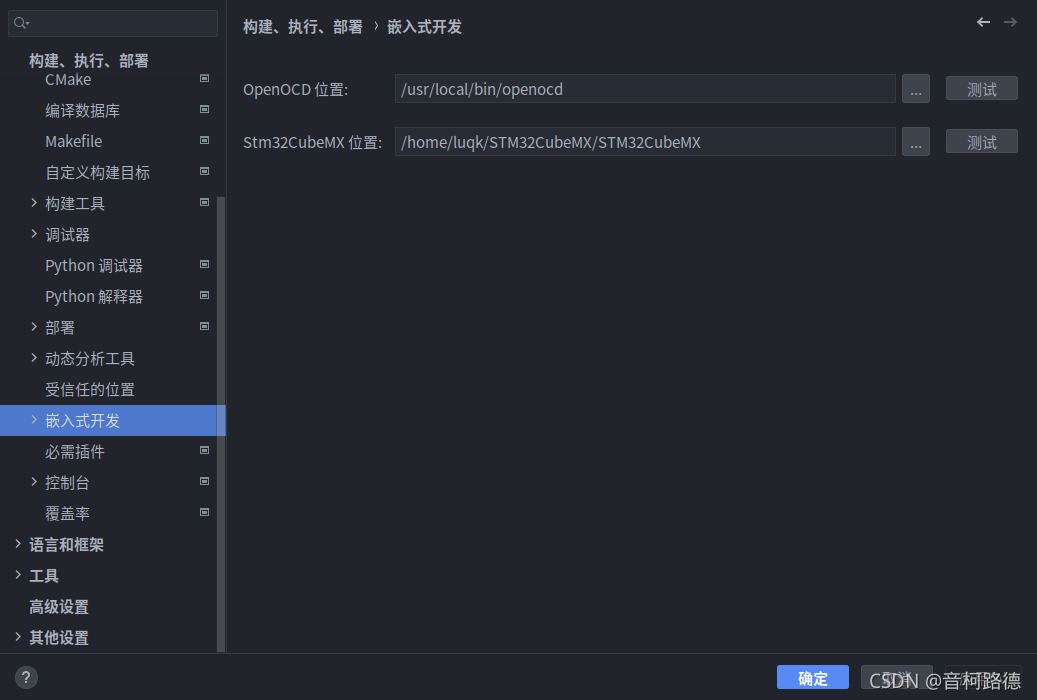Click the project-level icon next to CMake
This screenshot has height=700, width=1037.
coord(204,78)
